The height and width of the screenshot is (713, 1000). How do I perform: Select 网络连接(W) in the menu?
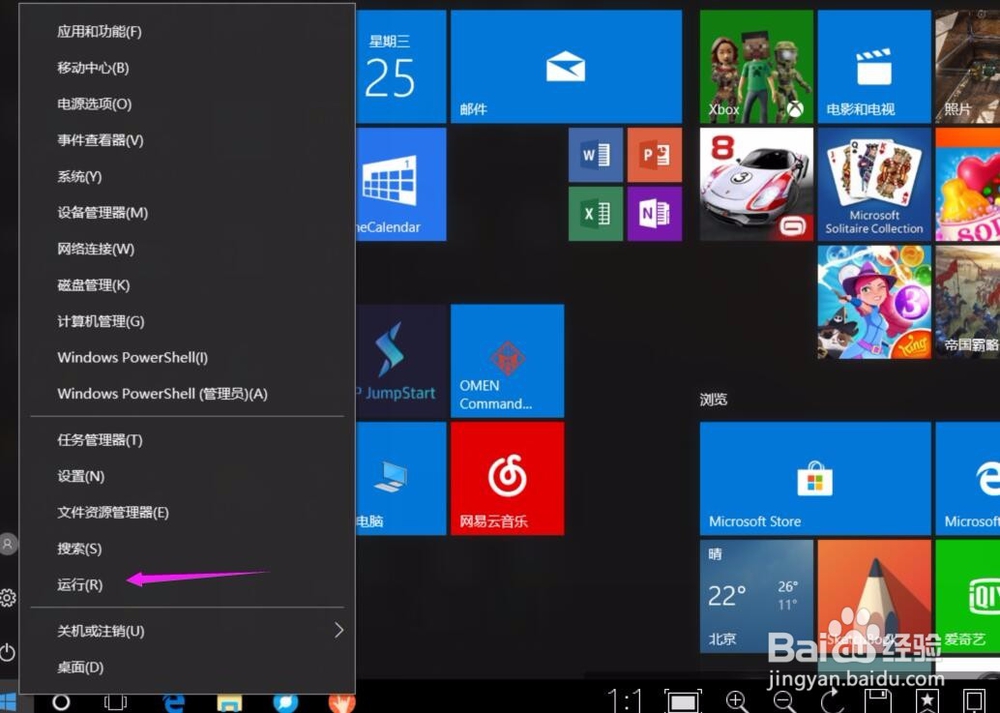coord(187,249)
